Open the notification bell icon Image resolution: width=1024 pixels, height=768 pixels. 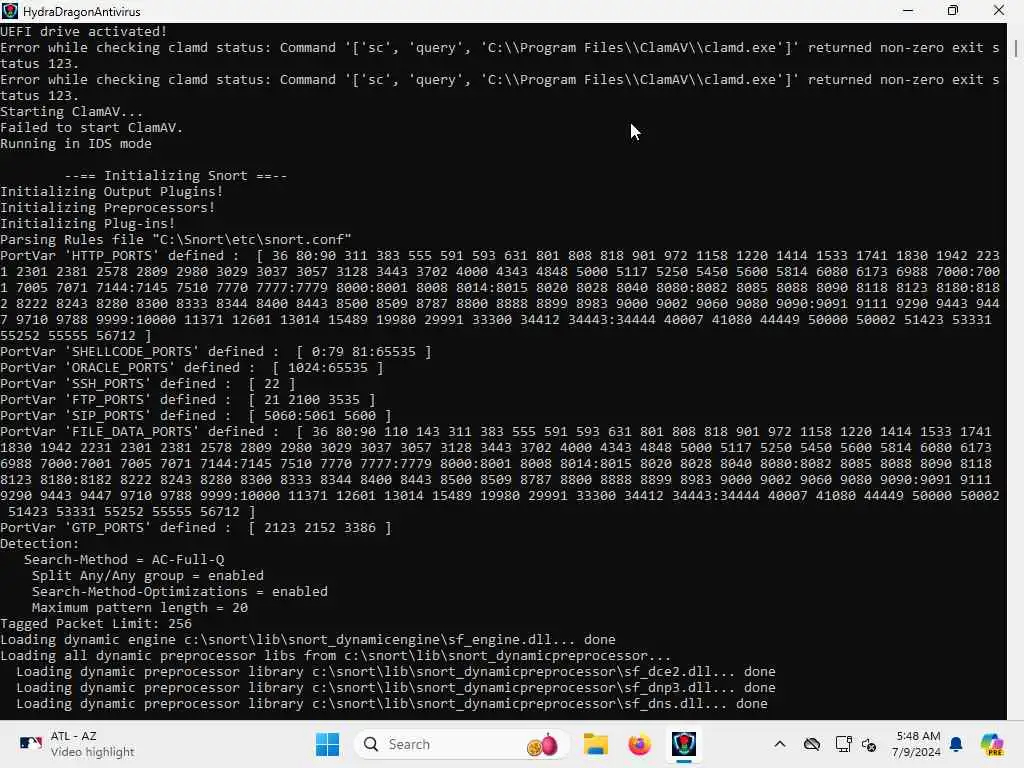point(956,744)
